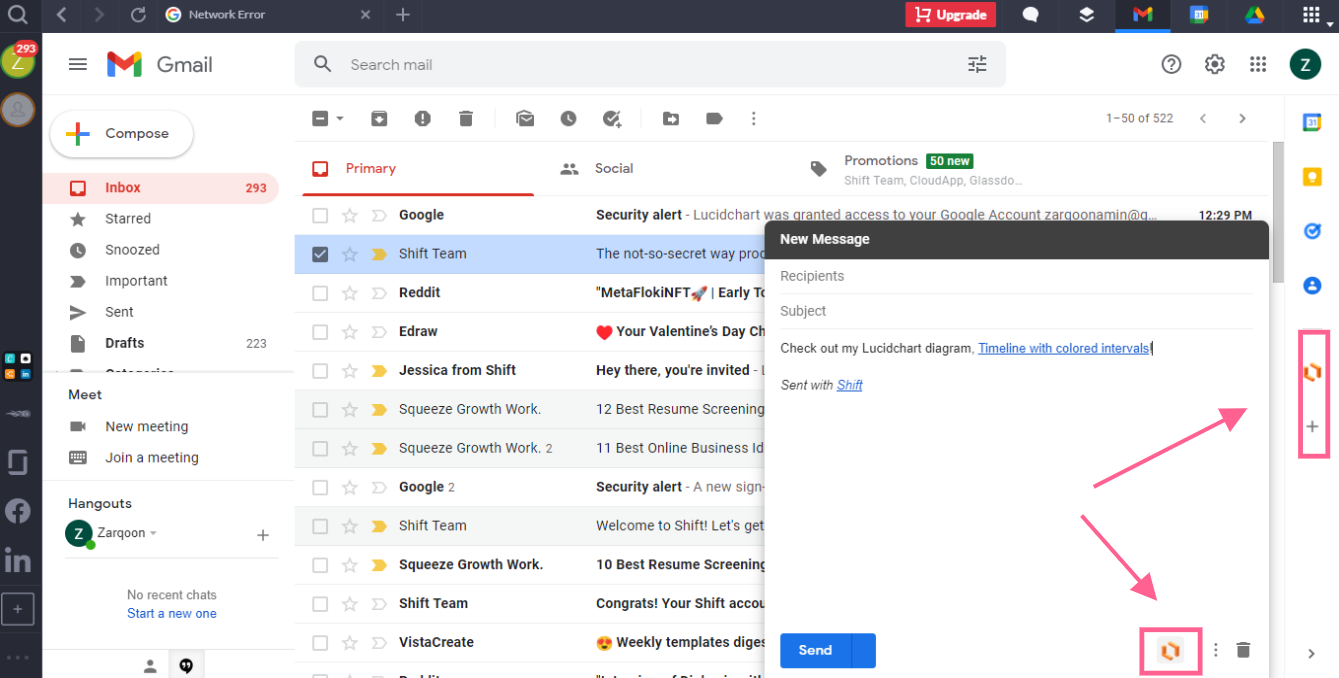This screenshot has height=678, width=1339.
Task: Click Start a new one chat link
Action: point(172,614)
